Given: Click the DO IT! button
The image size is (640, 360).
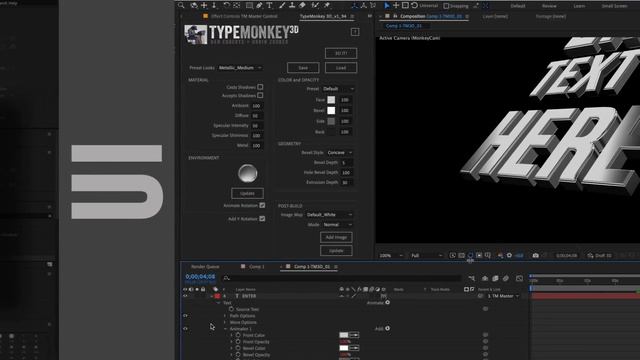Looking at the screenshot, I should 341,53.
